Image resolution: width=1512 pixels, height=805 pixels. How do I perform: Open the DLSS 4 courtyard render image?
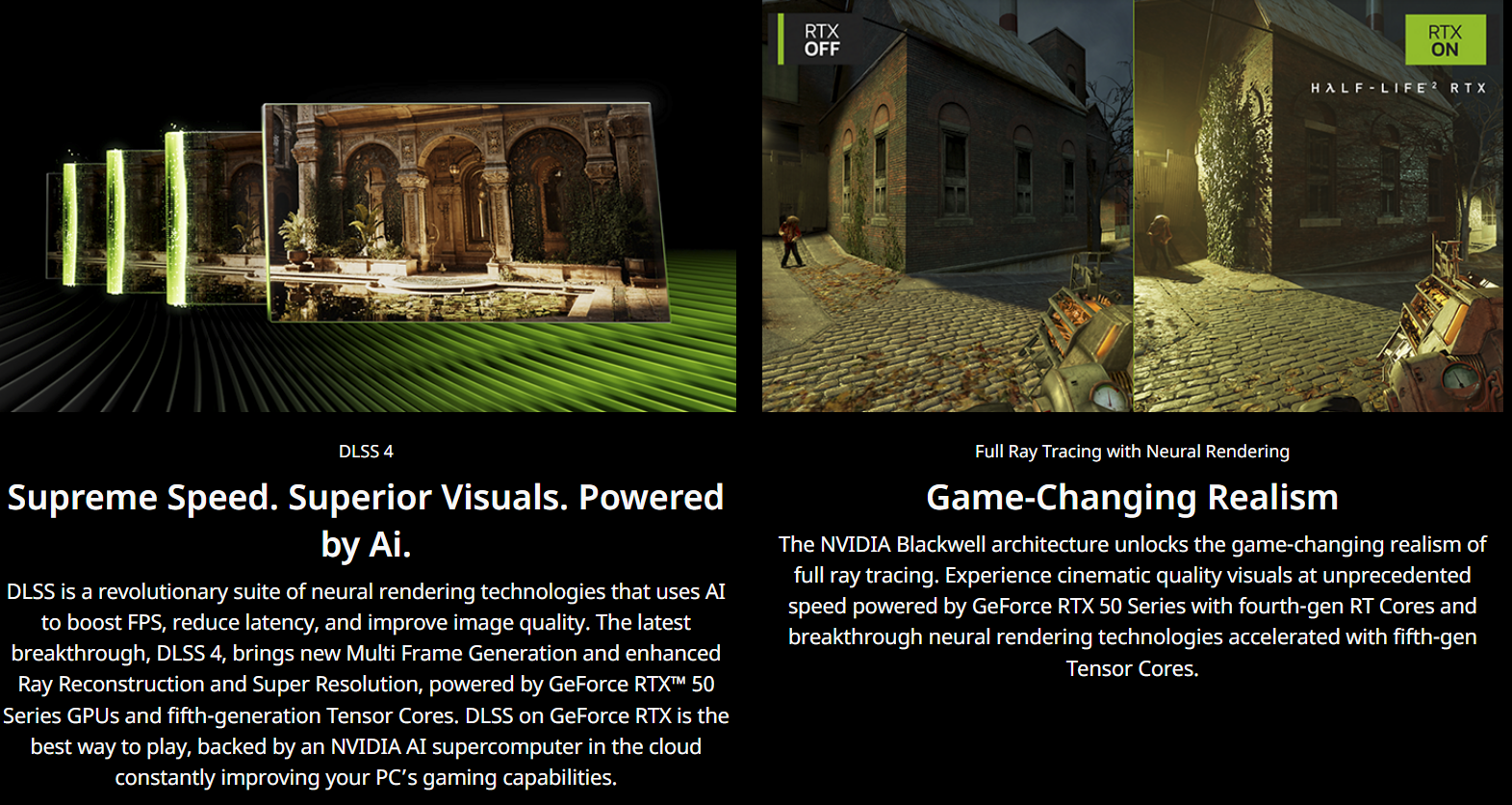pos(464,210)
